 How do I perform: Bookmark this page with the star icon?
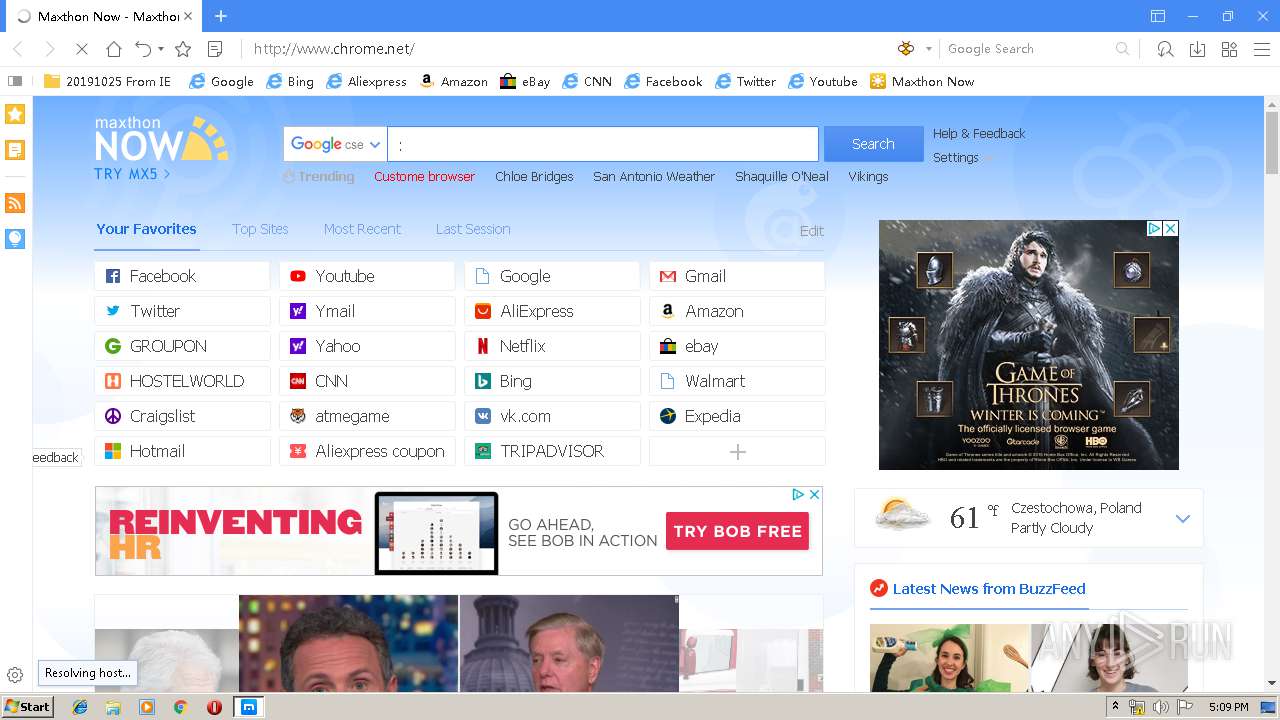183,49
